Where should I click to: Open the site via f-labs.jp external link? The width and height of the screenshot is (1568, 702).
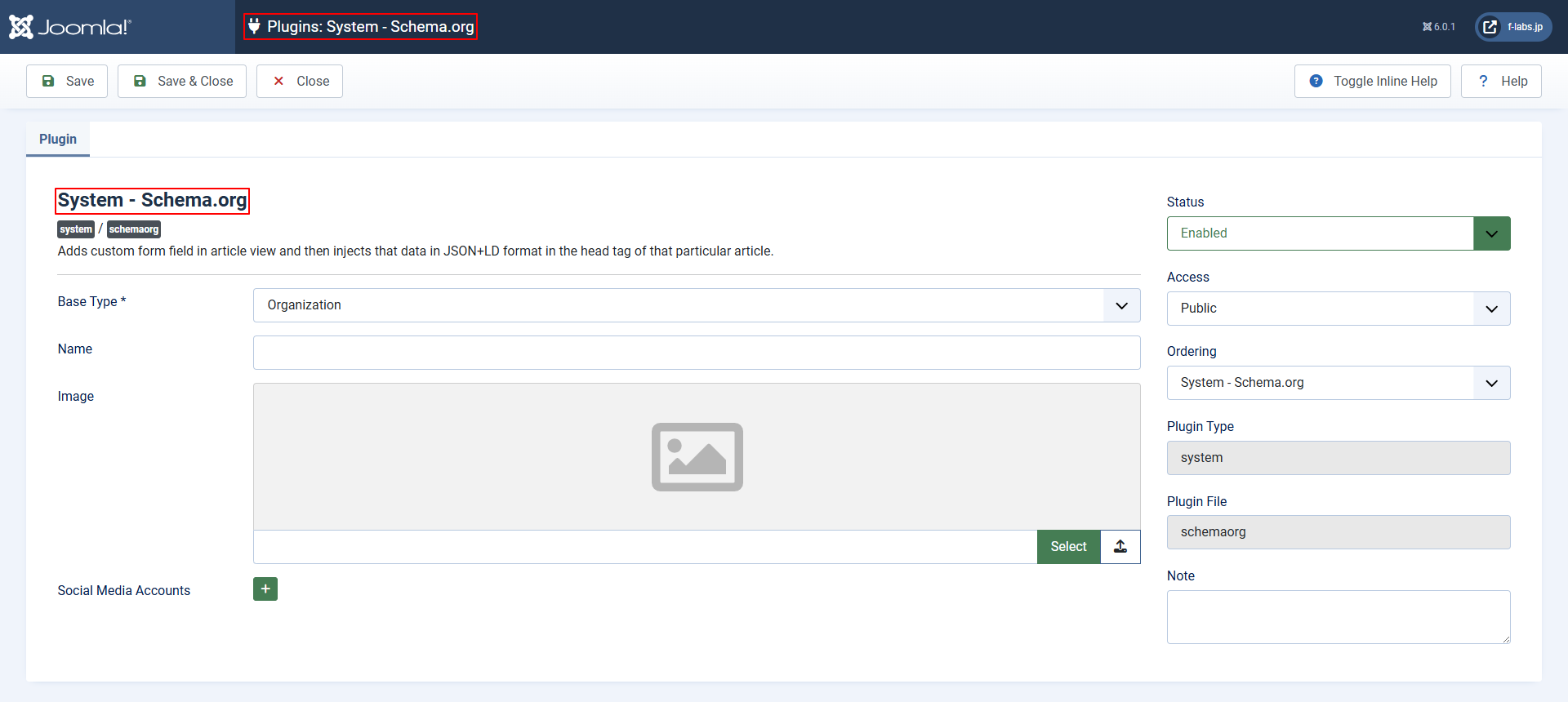click(x=1513, y=27)
